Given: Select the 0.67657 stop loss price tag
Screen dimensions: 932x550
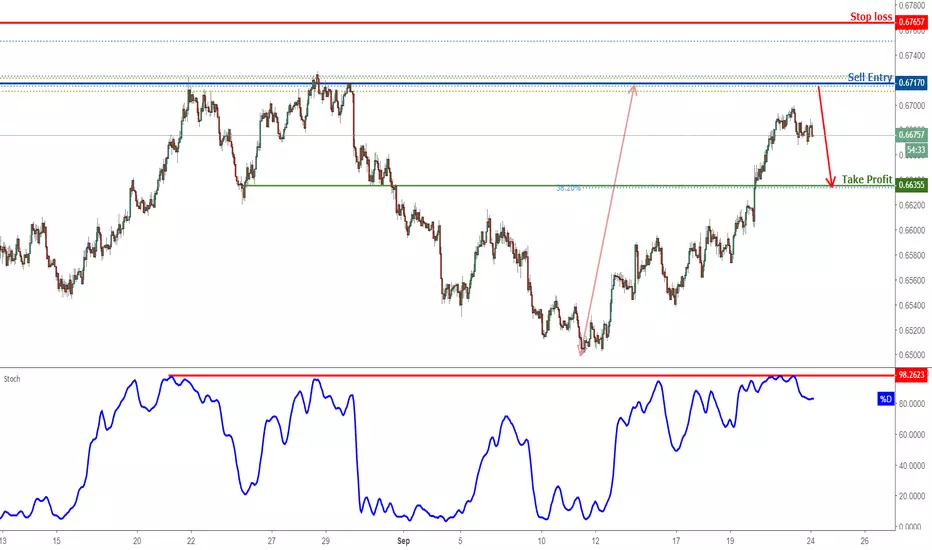Looking at the screenshot, I should pyautogui.click(x=911, y=22).
